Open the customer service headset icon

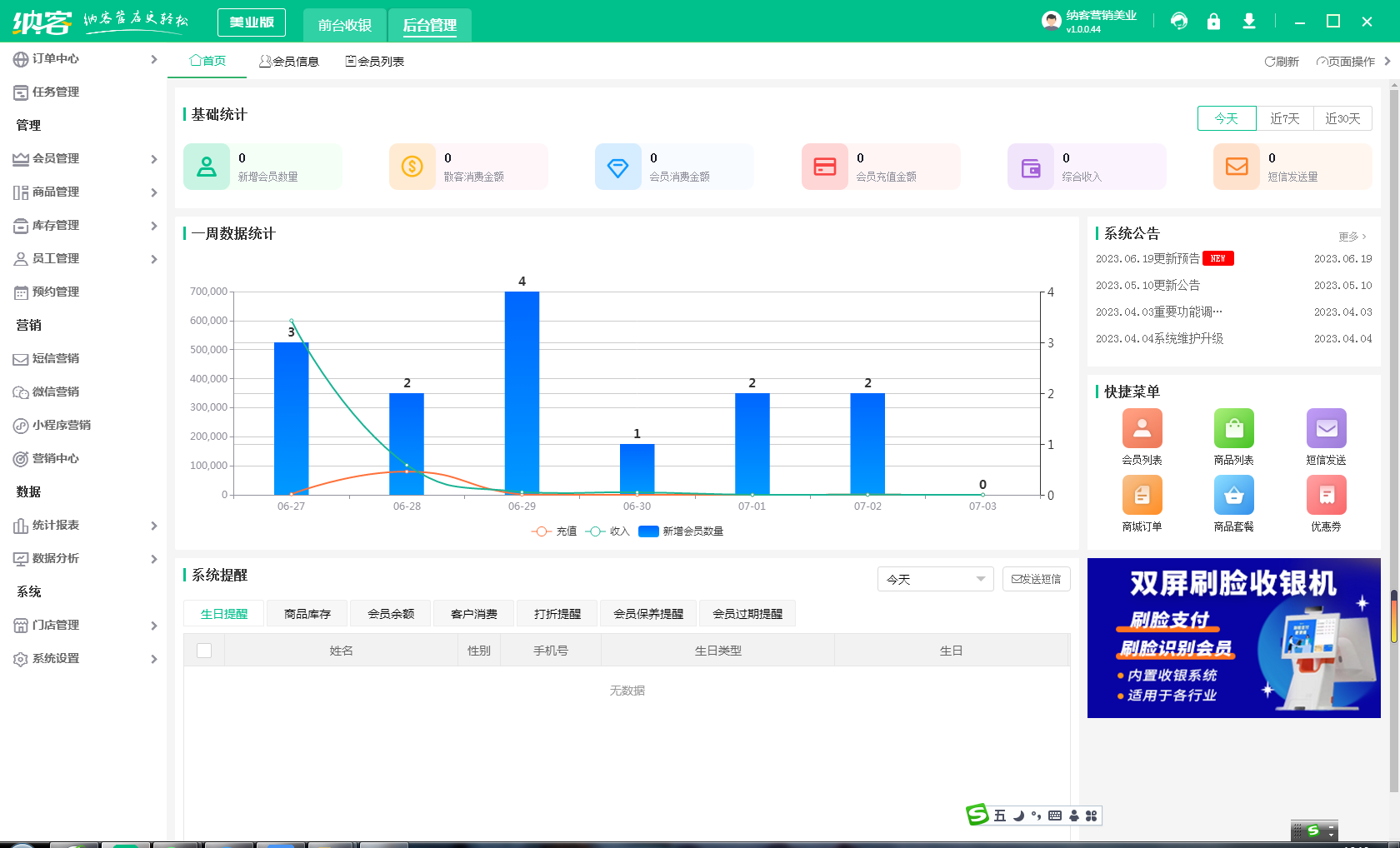(x=1178, y=22)
